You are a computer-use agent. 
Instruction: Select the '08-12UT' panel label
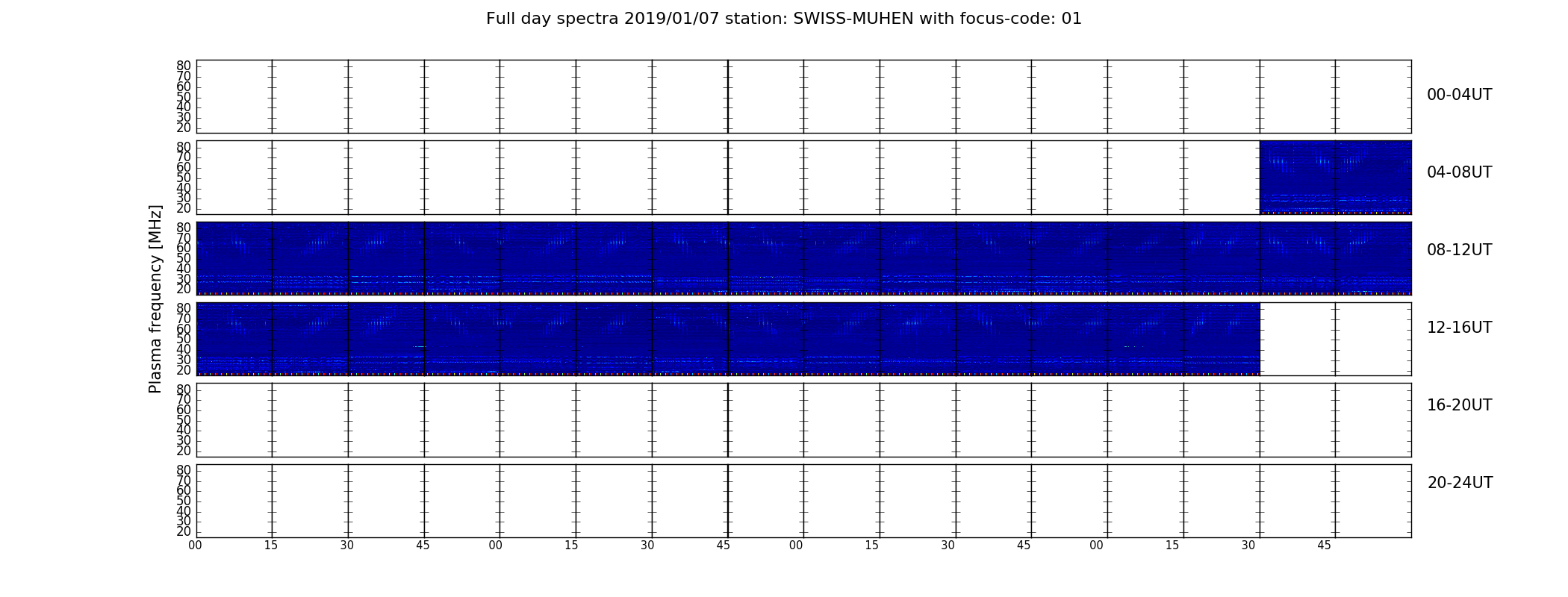[1459, 250]
